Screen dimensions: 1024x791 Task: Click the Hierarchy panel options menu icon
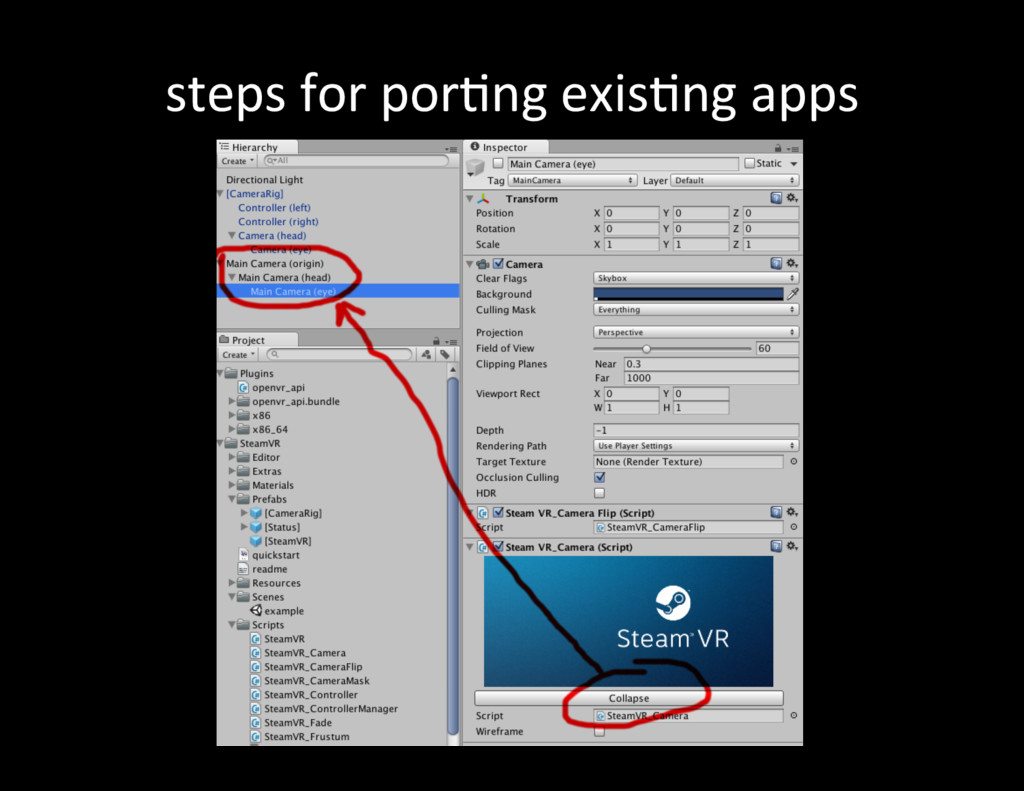coord(451,150)
